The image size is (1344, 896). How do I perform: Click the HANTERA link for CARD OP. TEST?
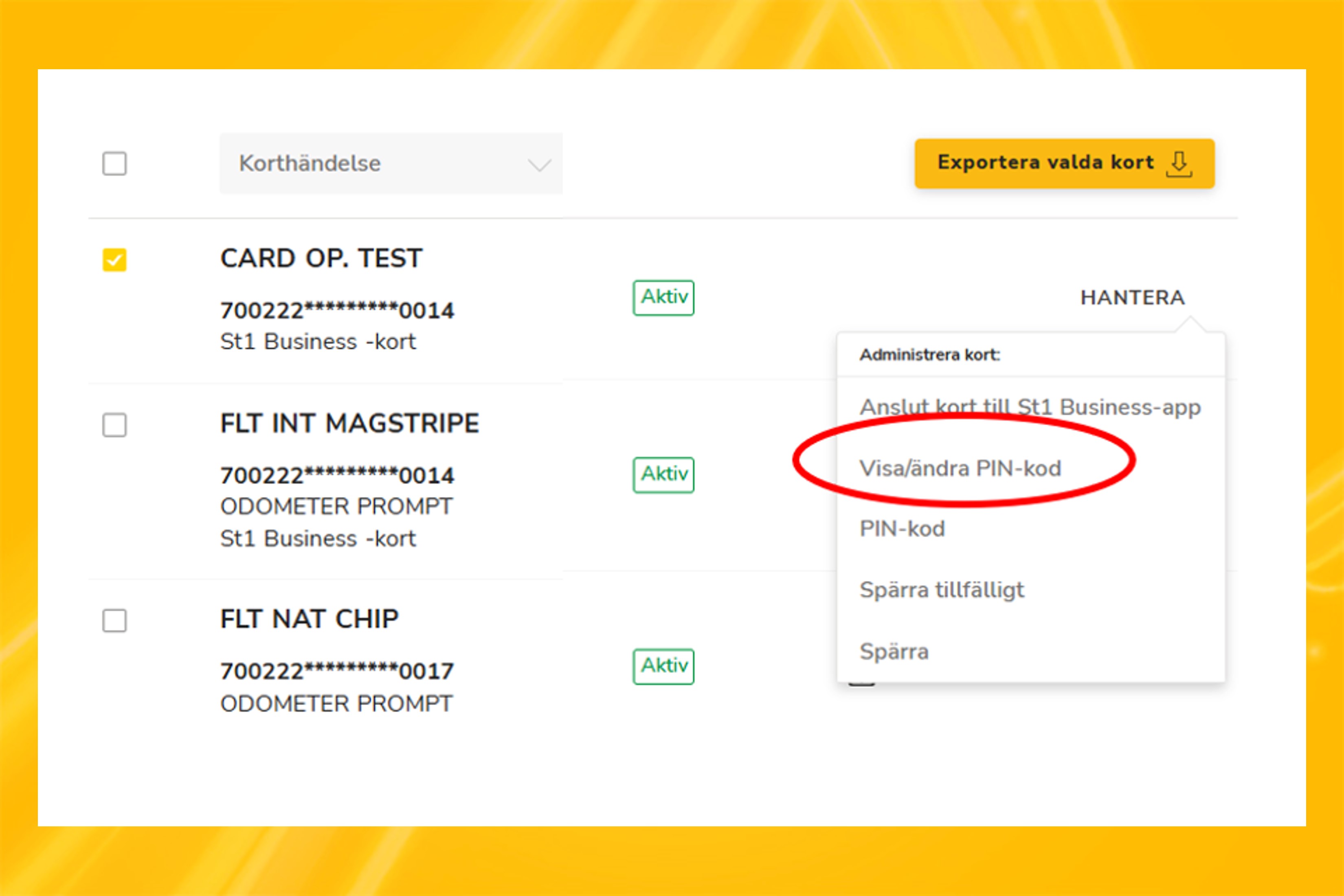pos(1133,298)
